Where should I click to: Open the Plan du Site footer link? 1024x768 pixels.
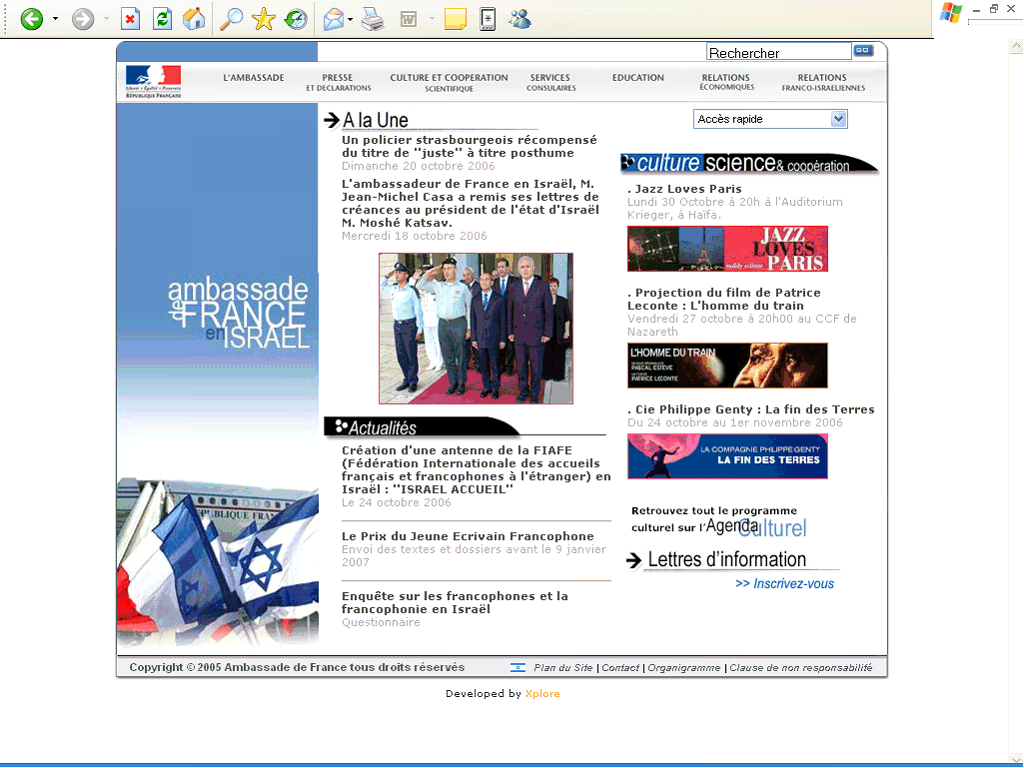pos(563,668)
